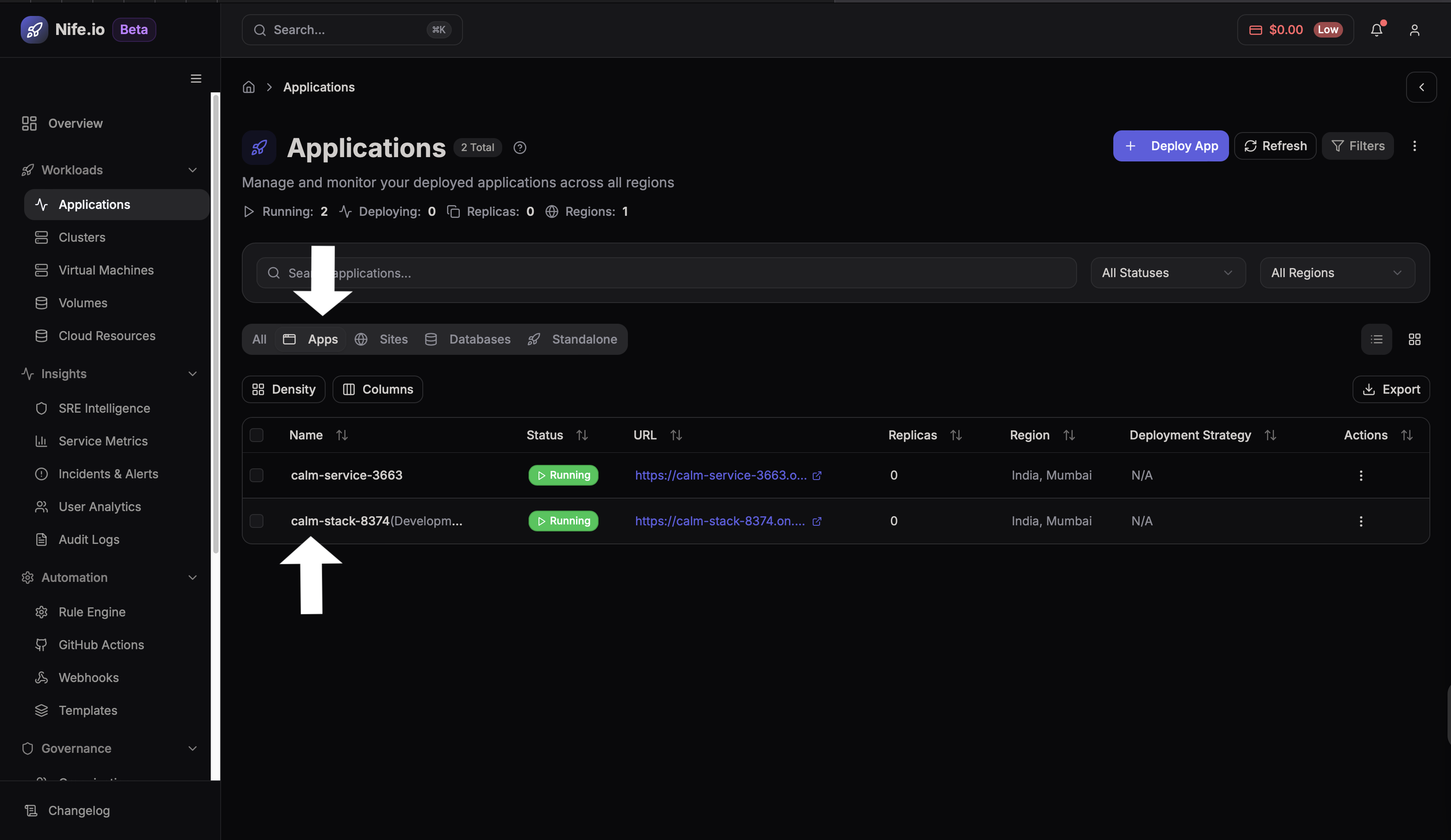Open the notifications bell icon
Screen dimensions: 1451x840
point(1377,30)
